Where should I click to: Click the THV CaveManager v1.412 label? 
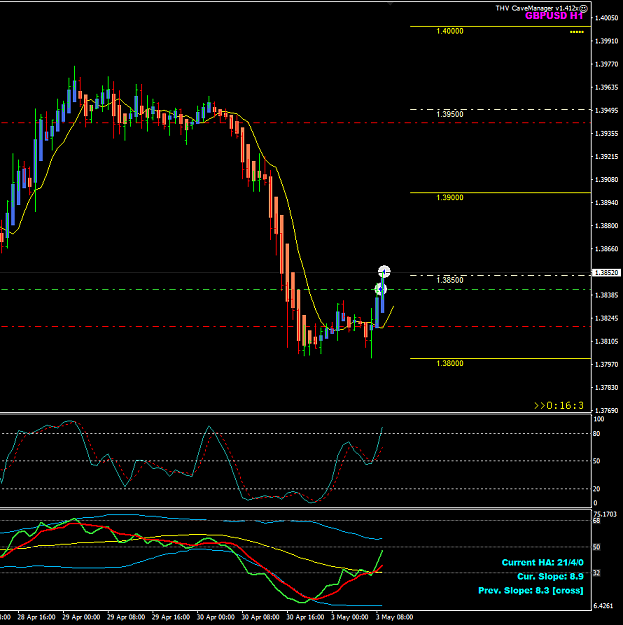pos(537,8)
